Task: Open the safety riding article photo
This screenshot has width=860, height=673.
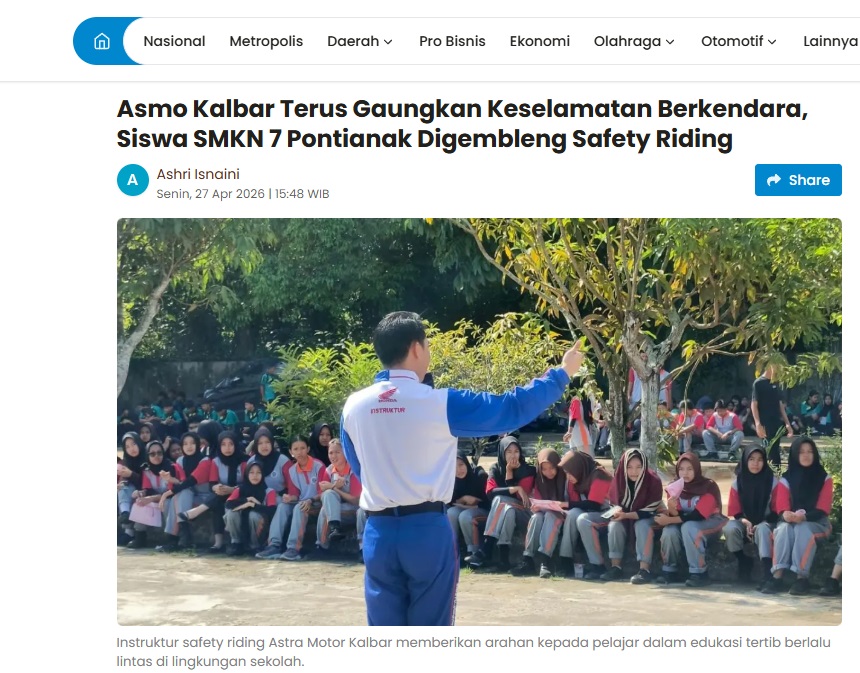Action: pos(479,422)
